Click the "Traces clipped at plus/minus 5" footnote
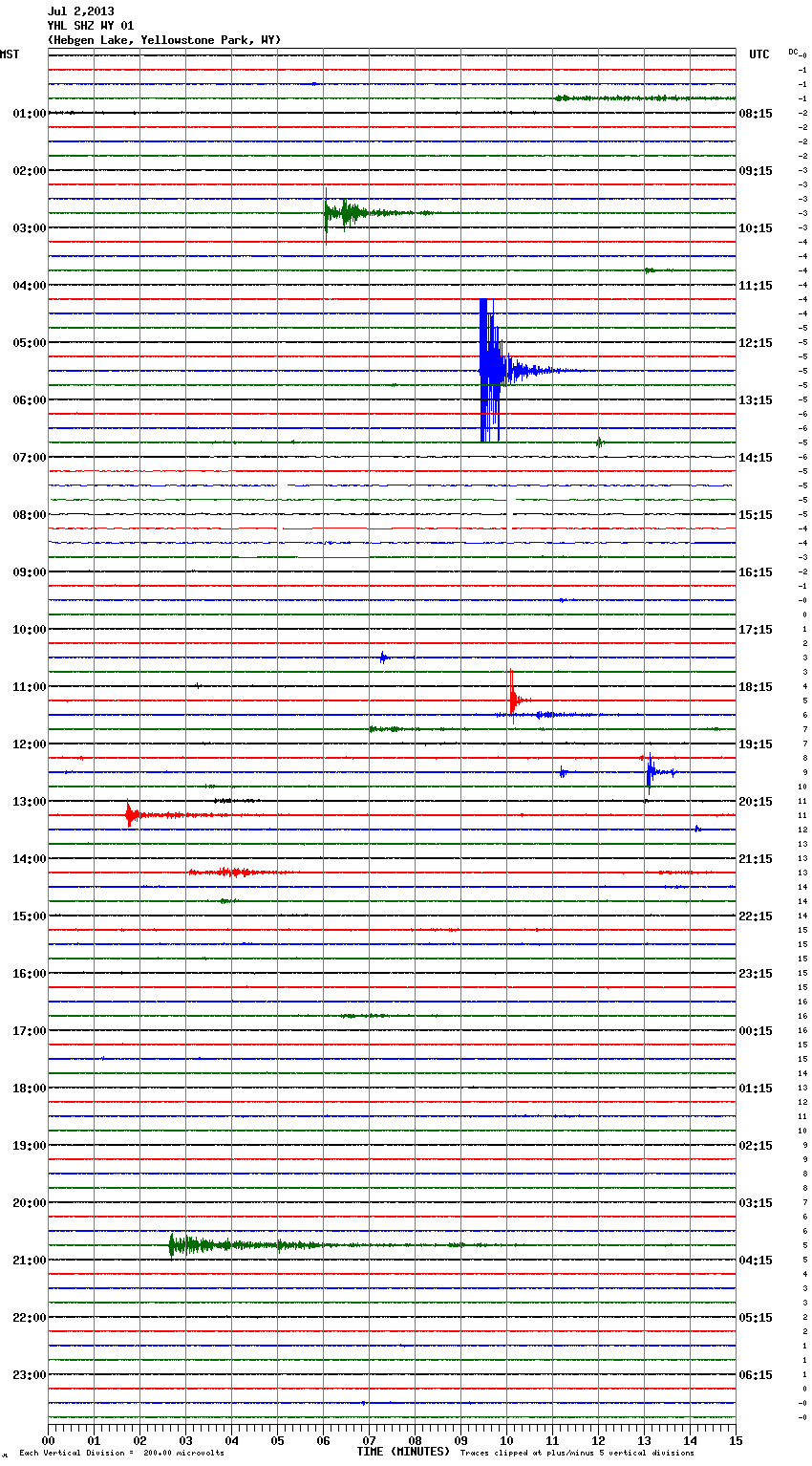Screen dimensions: 812x1466 click(577, 1453)
